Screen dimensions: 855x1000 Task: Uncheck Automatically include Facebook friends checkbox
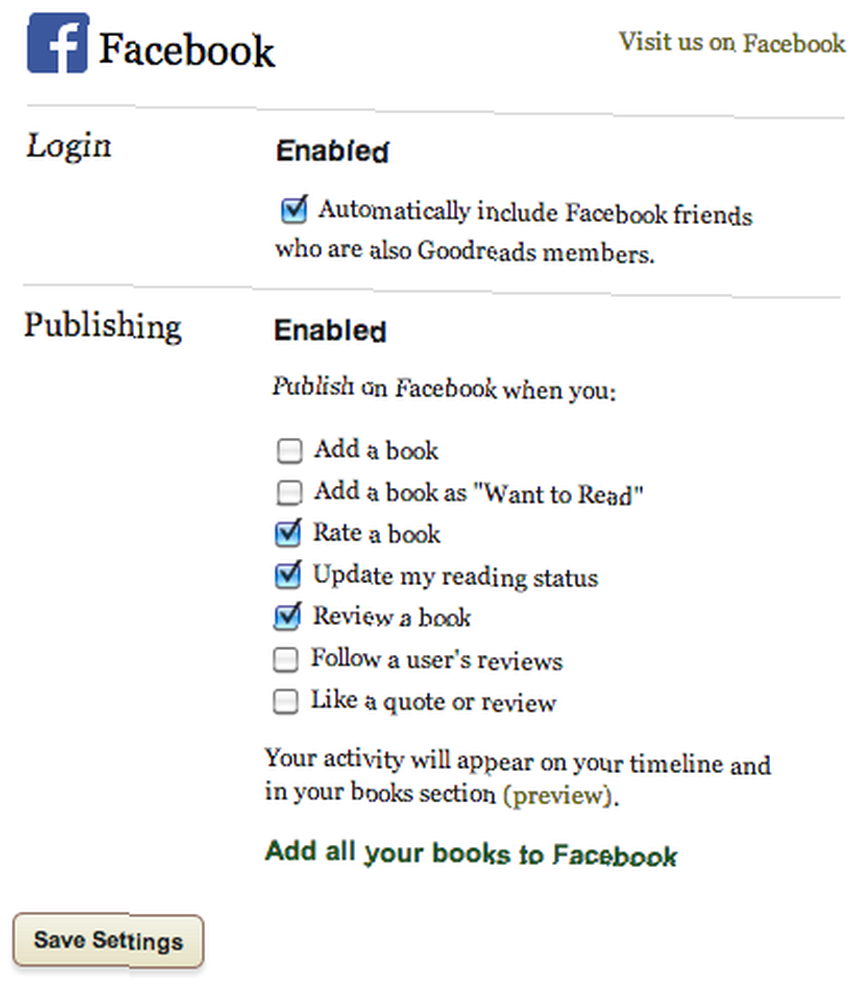coord(294,210)
